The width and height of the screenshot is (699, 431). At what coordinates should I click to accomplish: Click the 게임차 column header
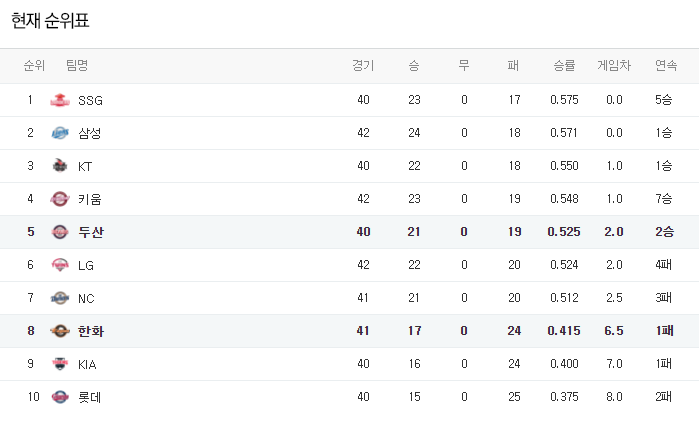pyautogui.click(x=614, y=66)
